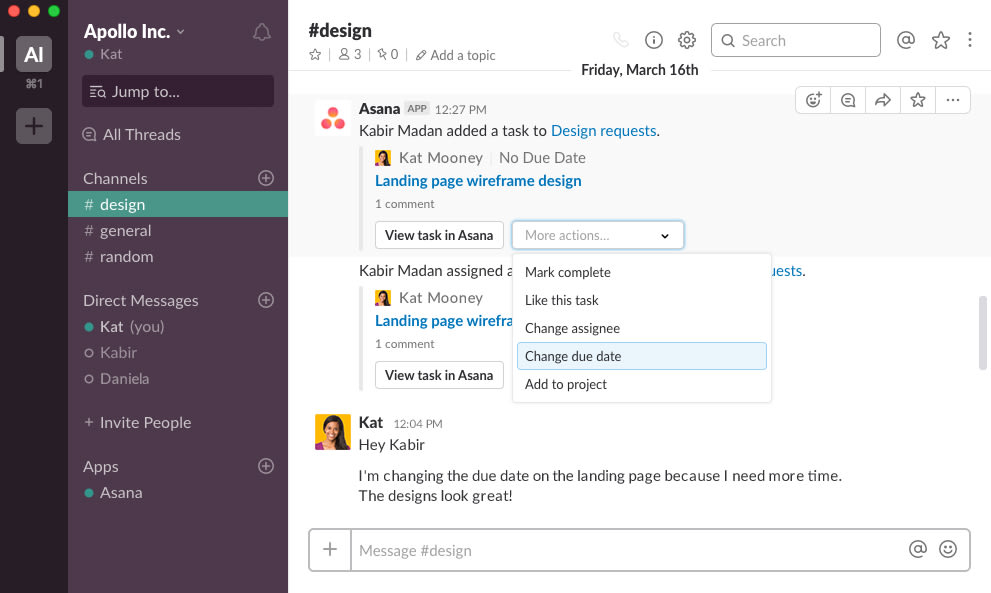Screen dimensions: 991x593
Task: Select Change due date option
Action: point(641,356)
